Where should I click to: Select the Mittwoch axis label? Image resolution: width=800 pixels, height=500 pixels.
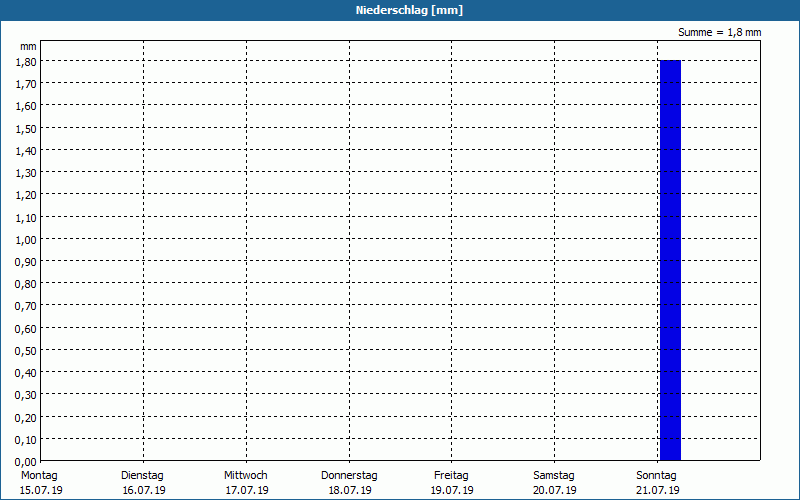(x=245, y=475)
